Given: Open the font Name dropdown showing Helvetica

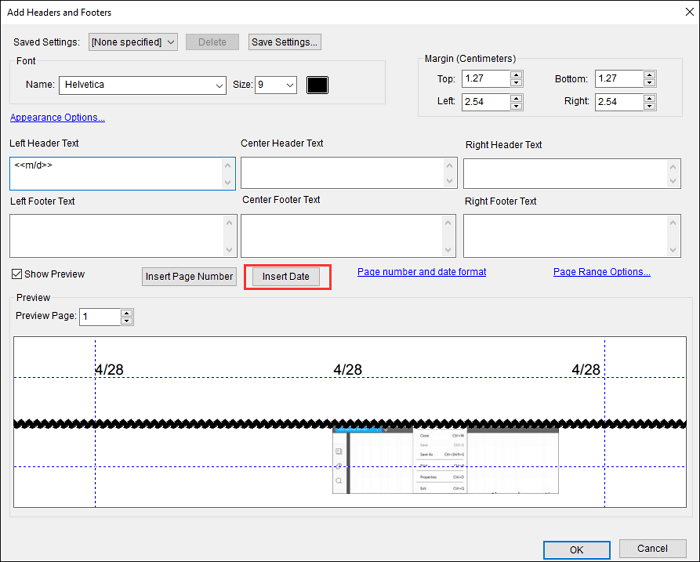Looking at the screenshot, I should (142, 85).
